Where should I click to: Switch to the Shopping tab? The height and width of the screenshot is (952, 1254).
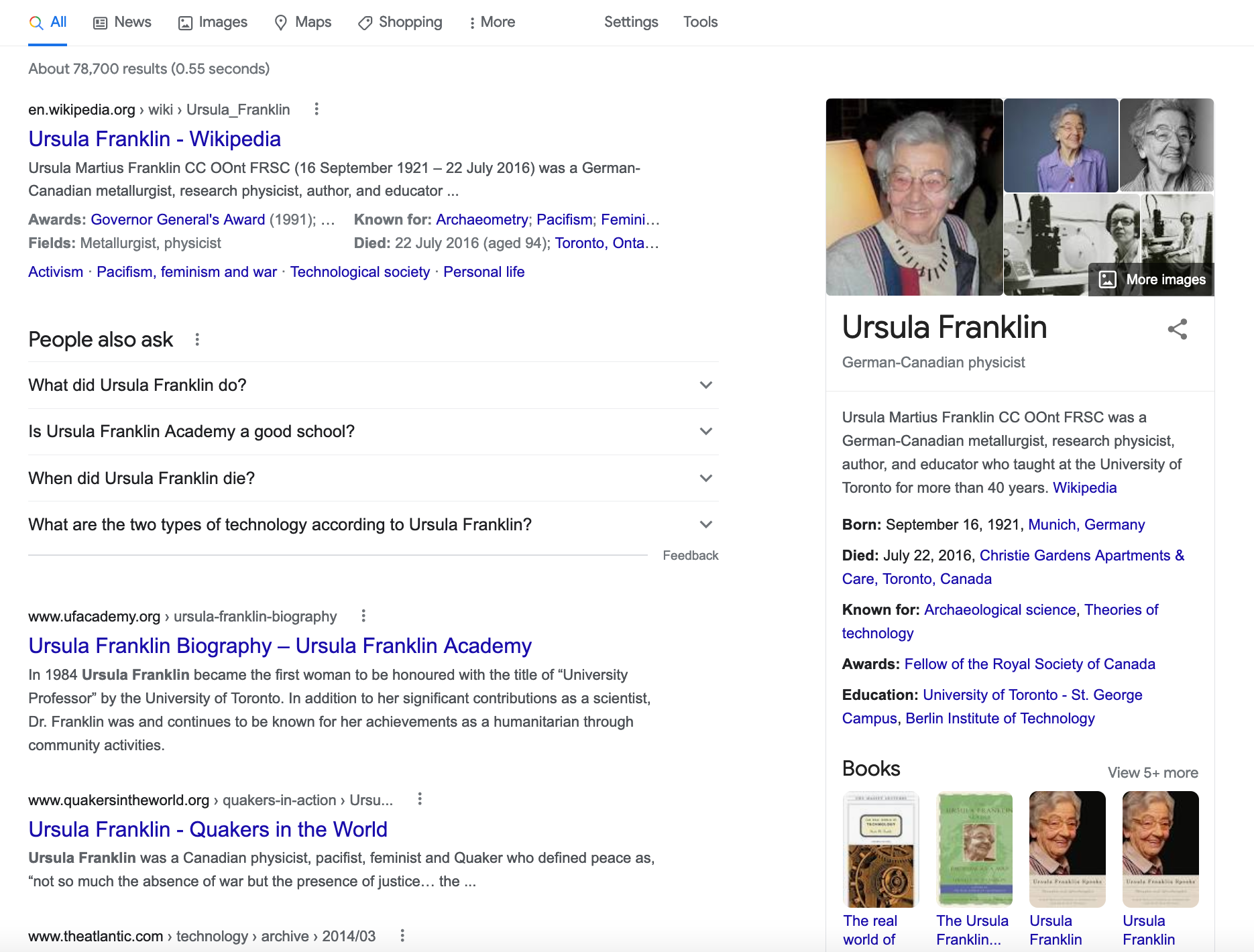(x=400, y=22)
